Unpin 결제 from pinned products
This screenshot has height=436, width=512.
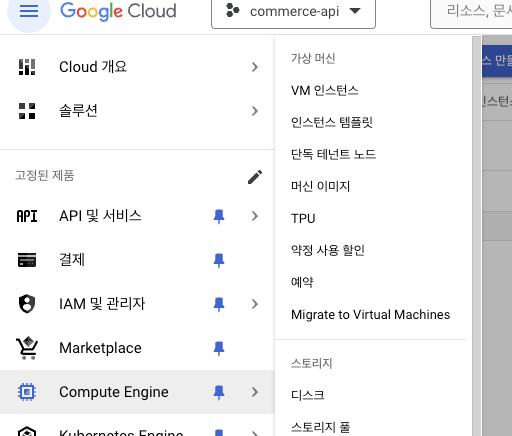pos(219,260)
